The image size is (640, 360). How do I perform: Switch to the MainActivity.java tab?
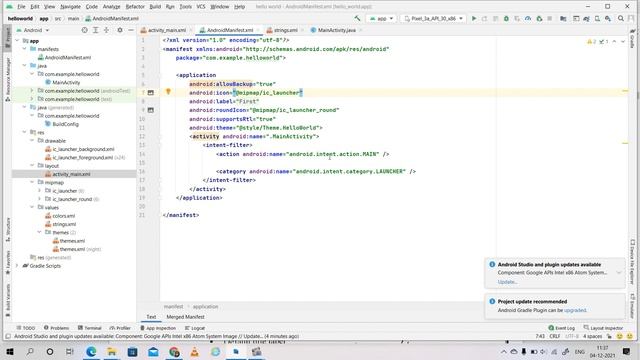pyautogui.click(x=336, y=30)
